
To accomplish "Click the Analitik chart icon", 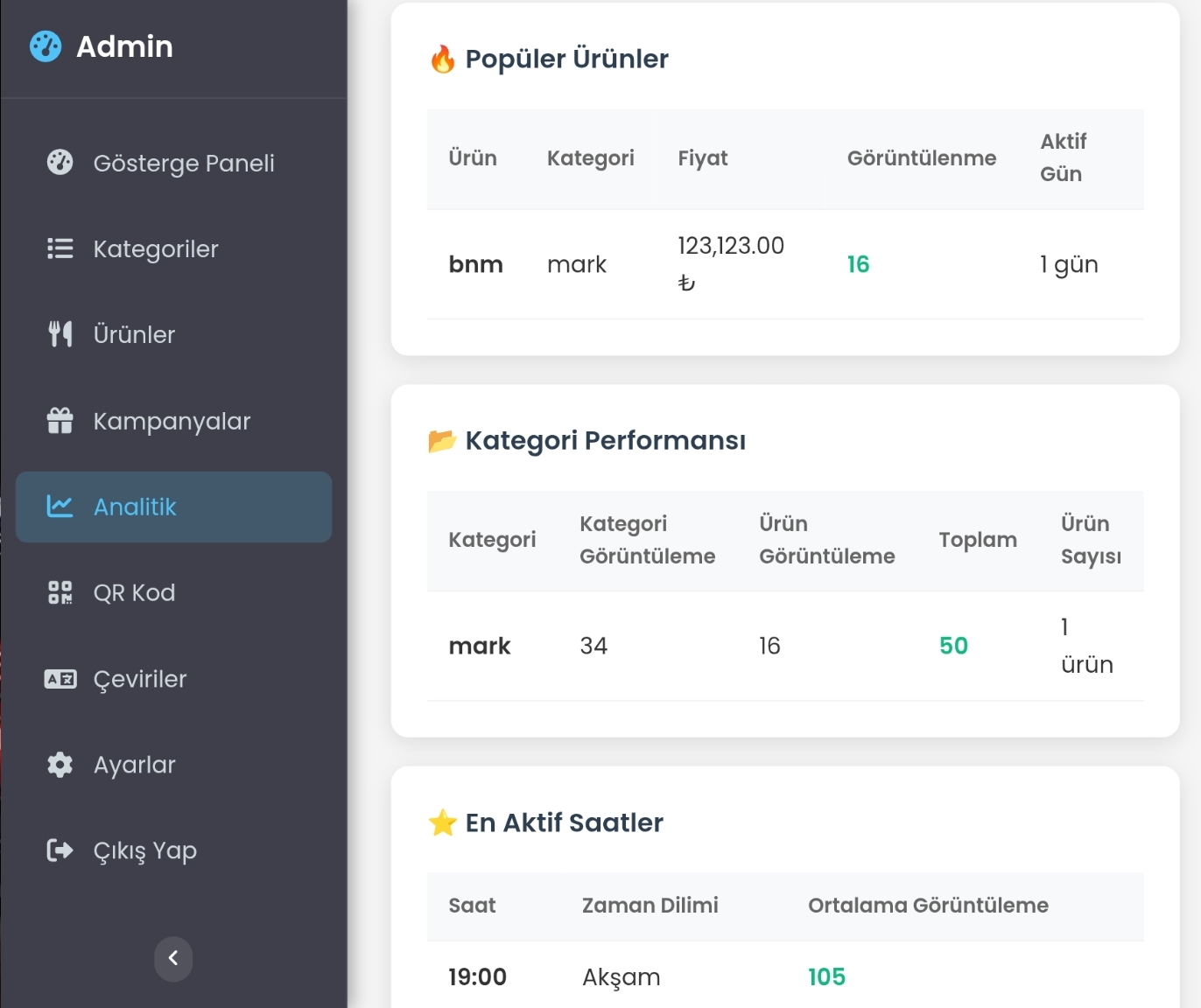I will (60, 506).
